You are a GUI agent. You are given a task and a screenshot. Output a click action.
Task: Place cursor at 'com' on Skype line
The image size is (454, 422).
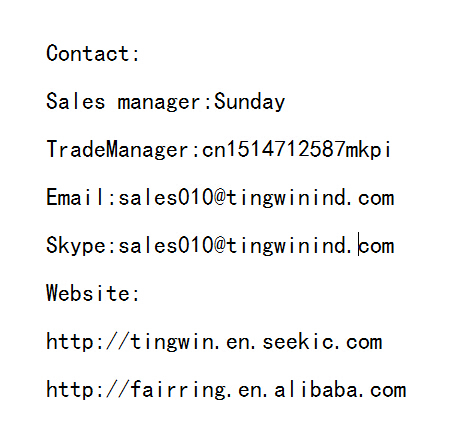pyautogui.click(x=377, y=246)
